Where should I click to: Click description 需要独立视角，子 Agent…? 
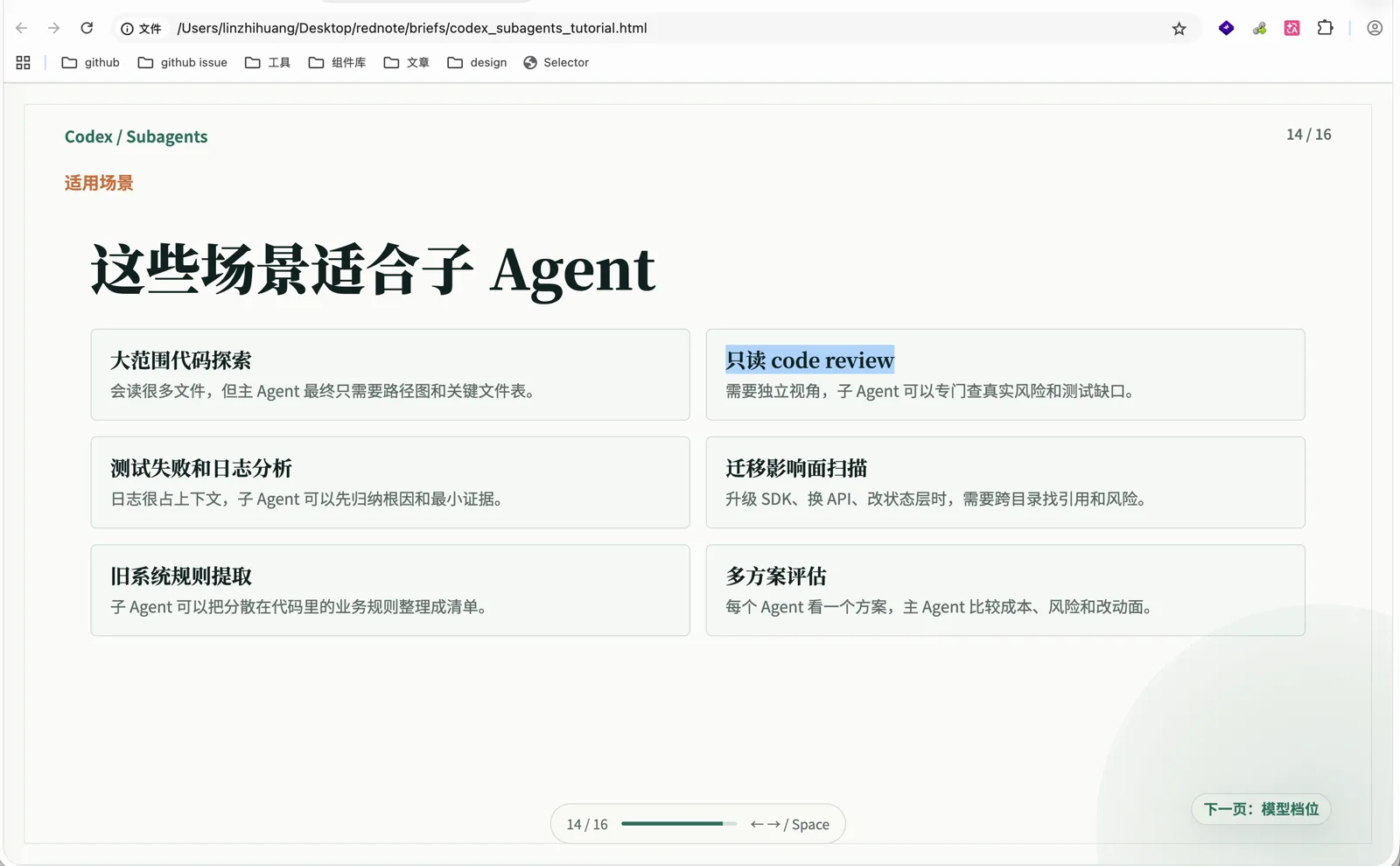930,391
